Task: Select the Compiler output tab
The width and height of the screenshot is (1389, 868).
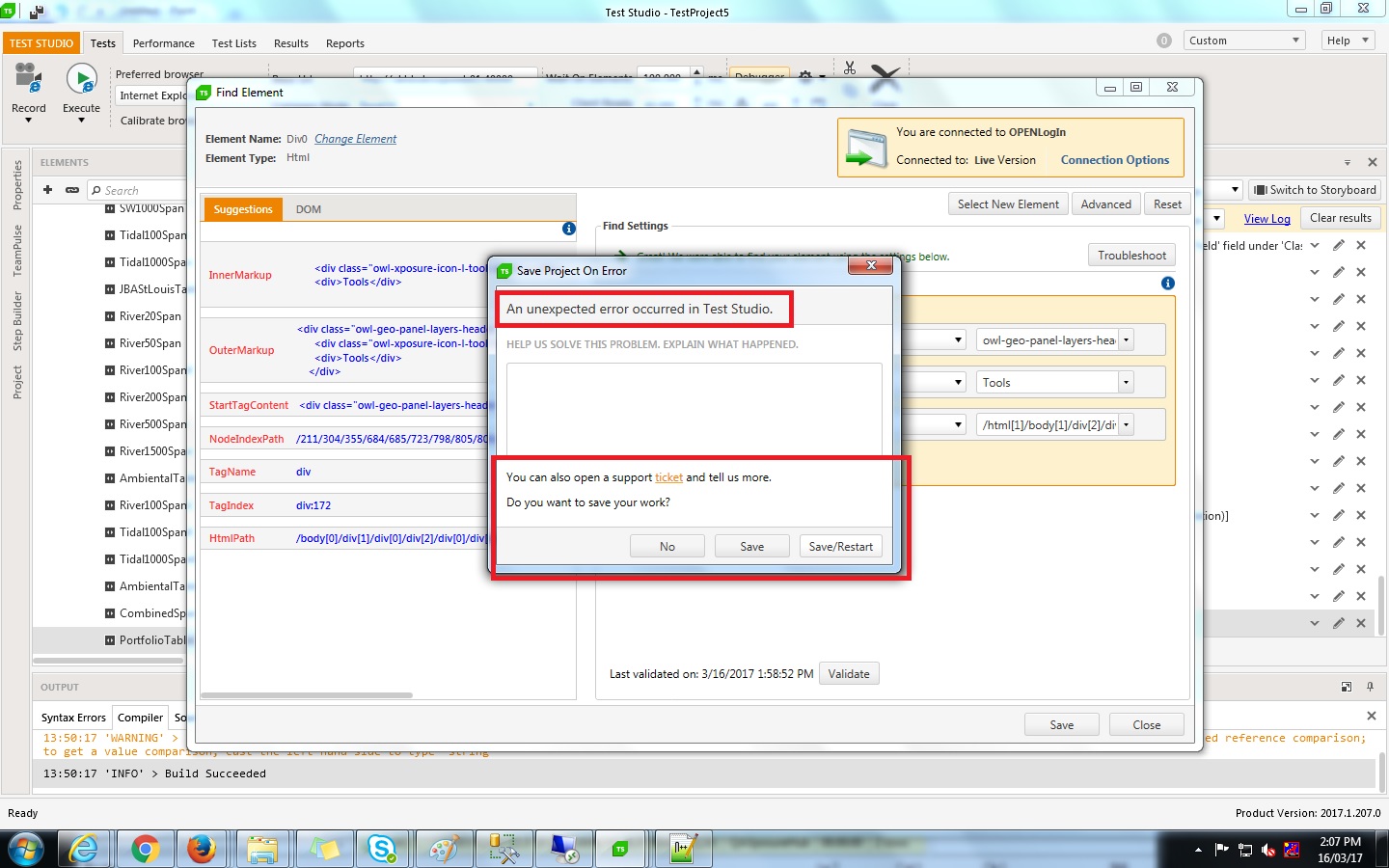Action: pyautogui.click(x=140, y=718)
